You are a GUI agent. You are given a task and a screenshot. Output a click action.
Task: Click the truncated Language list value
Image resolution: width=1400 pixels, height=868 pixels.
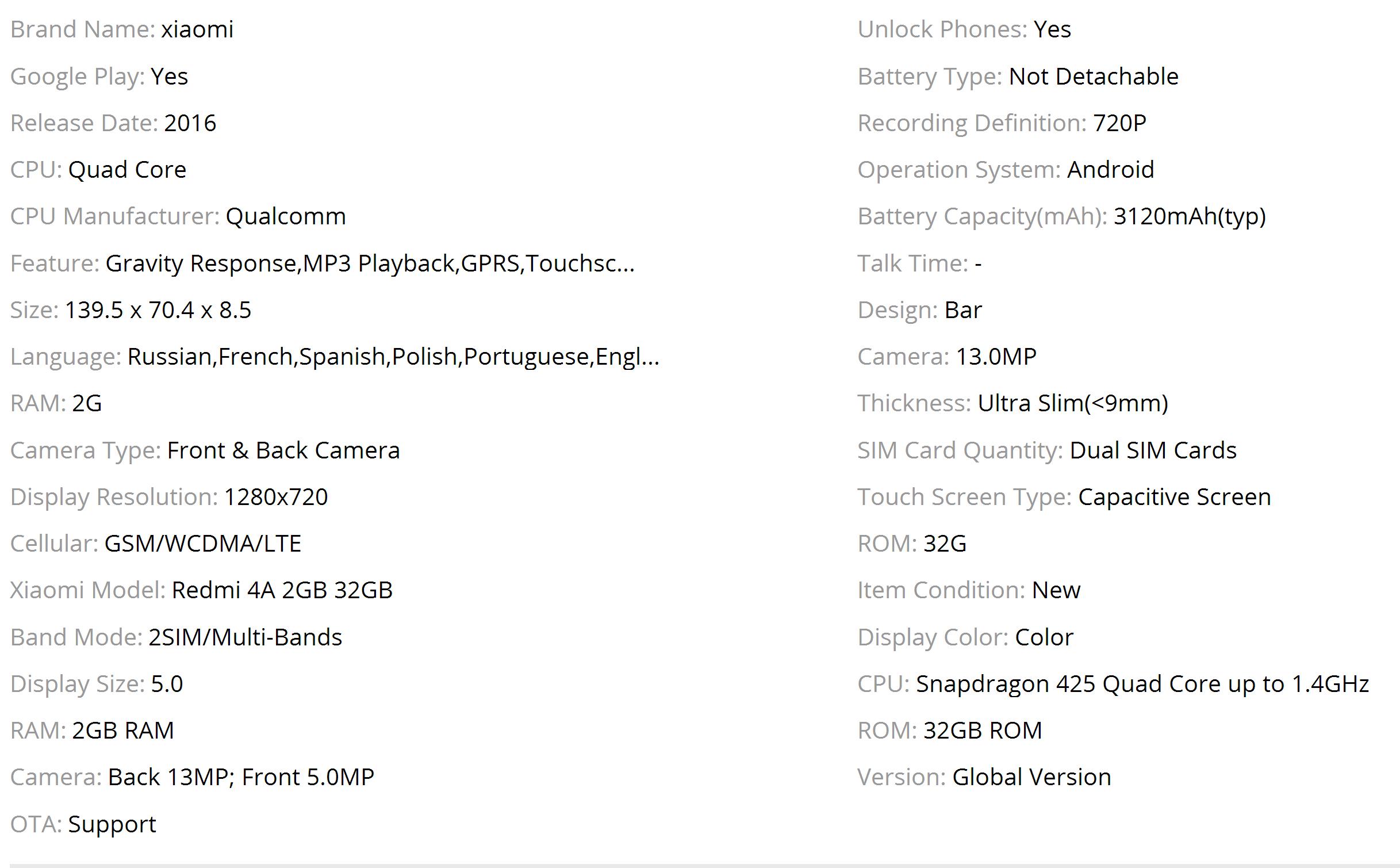tap(393, 357)
